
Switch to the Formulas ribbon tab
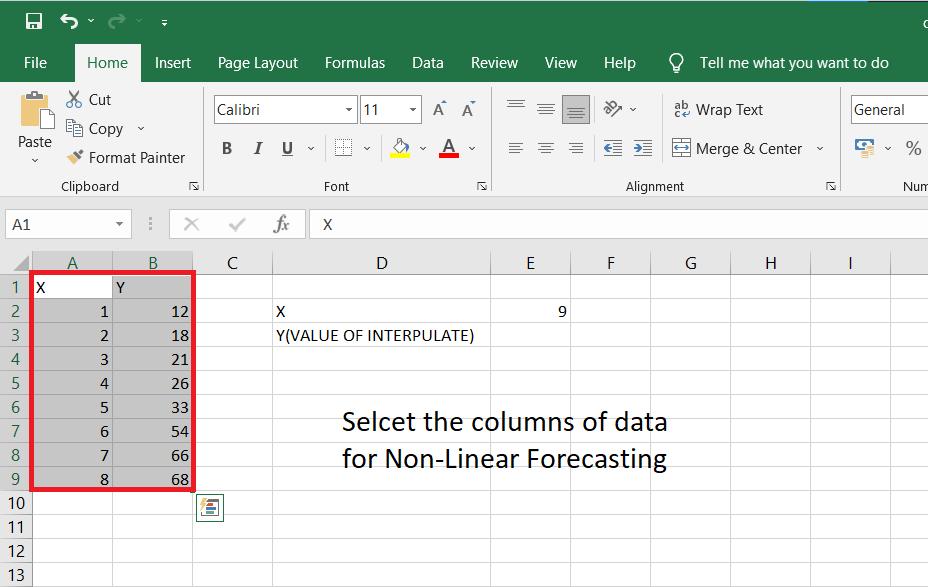click(355, 62)
